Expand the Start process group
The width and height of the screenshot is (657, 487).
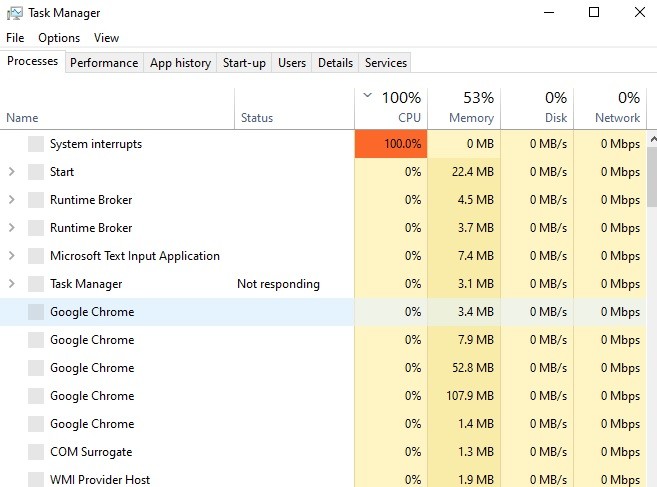[x=11, y=172]
